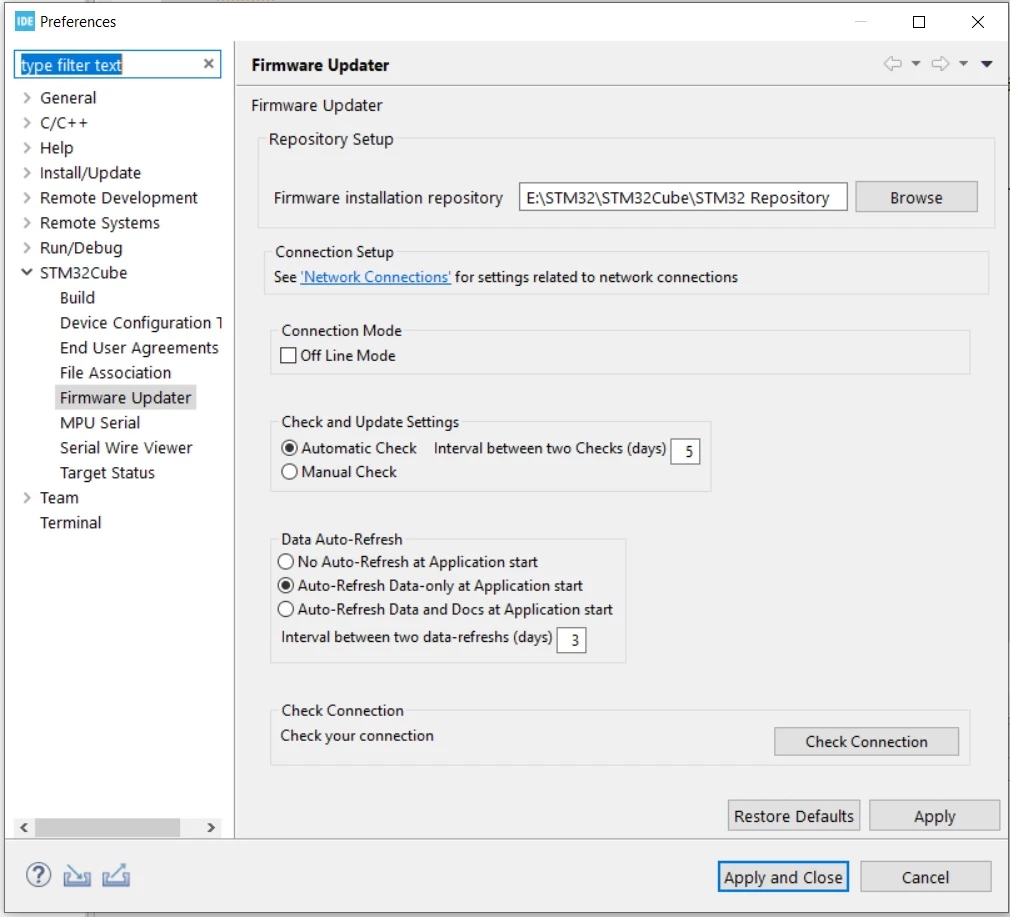1010x917 pixels.
Task: Select Terminal in the preferences tree
Action: tap(70, 522)
